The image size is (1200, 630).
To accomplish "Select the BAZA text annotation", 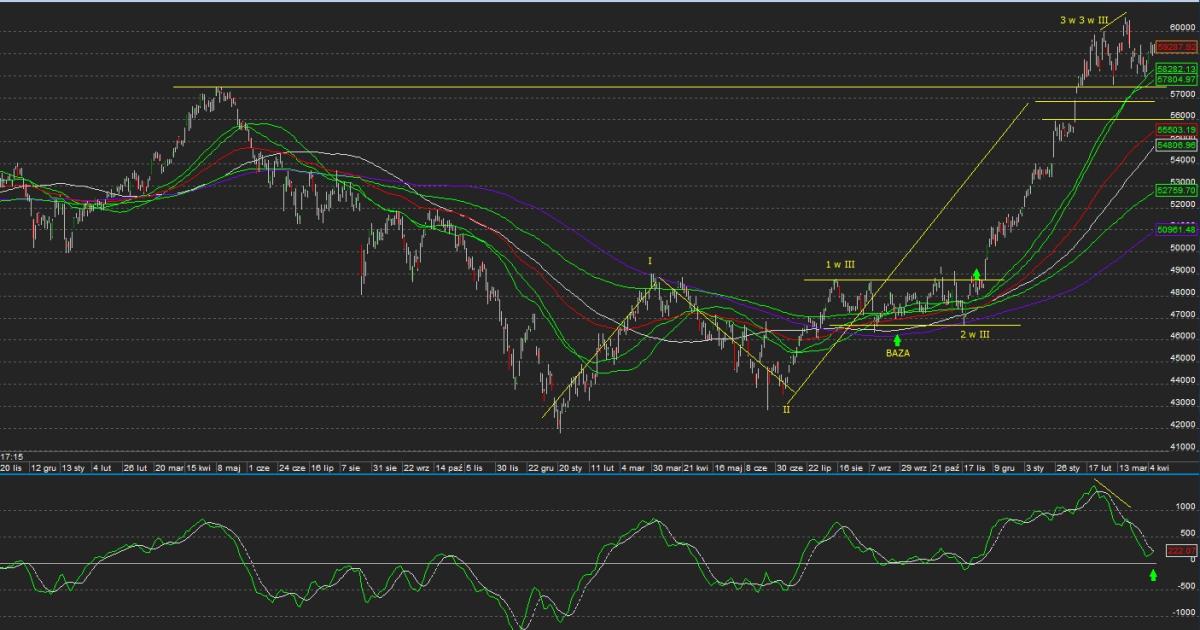I will point(898,353).
